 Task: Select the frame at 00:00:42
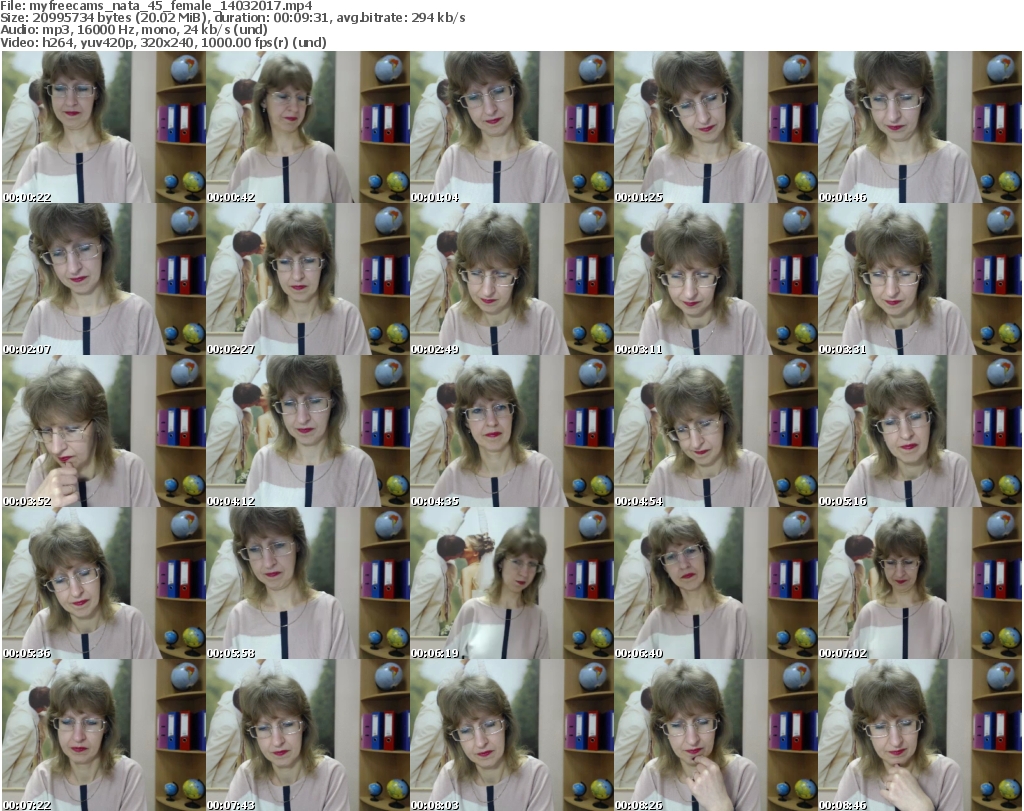coord(308,127)
